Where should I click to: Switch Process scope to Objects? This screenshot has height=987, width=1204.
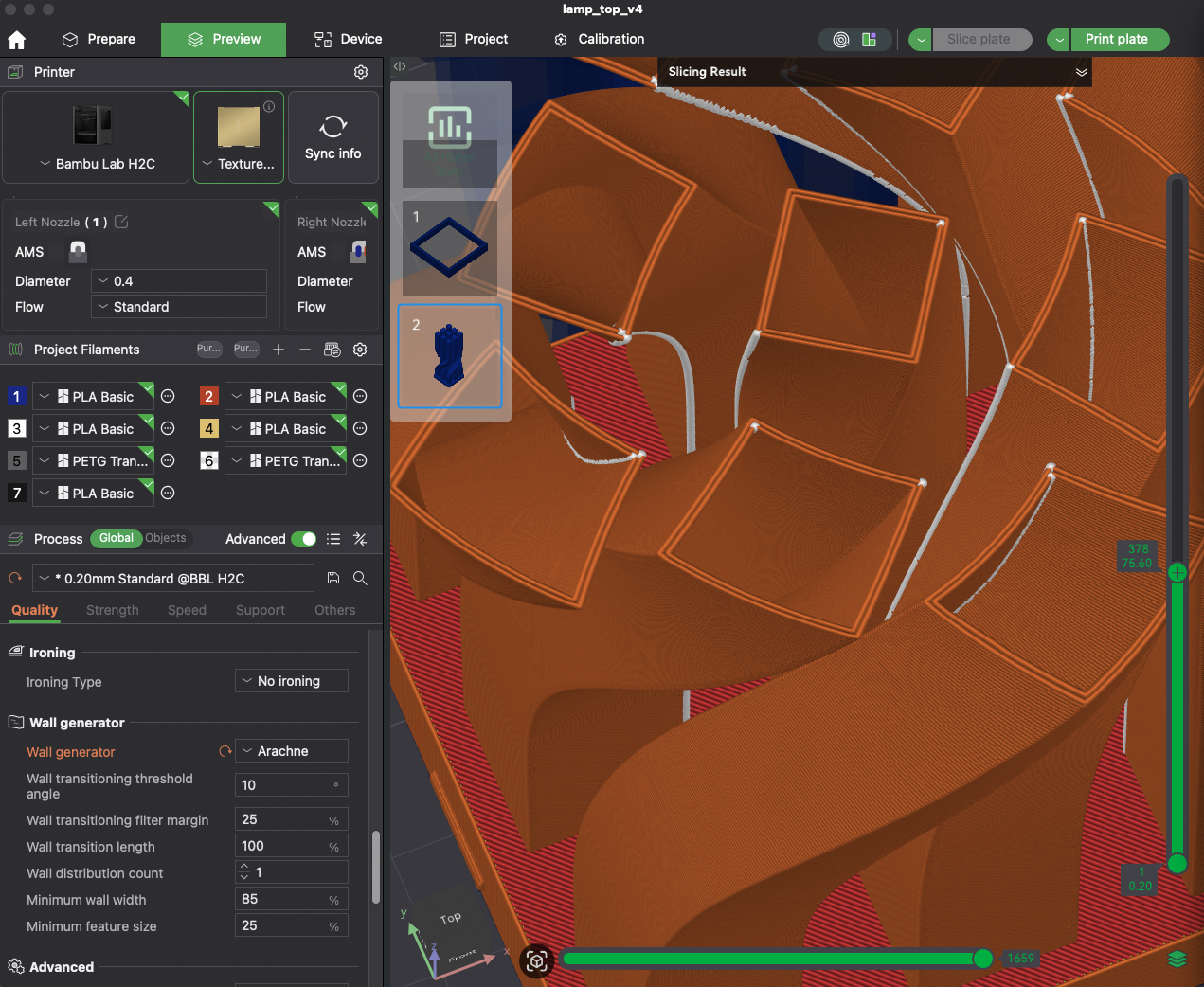tap(165, 538)
